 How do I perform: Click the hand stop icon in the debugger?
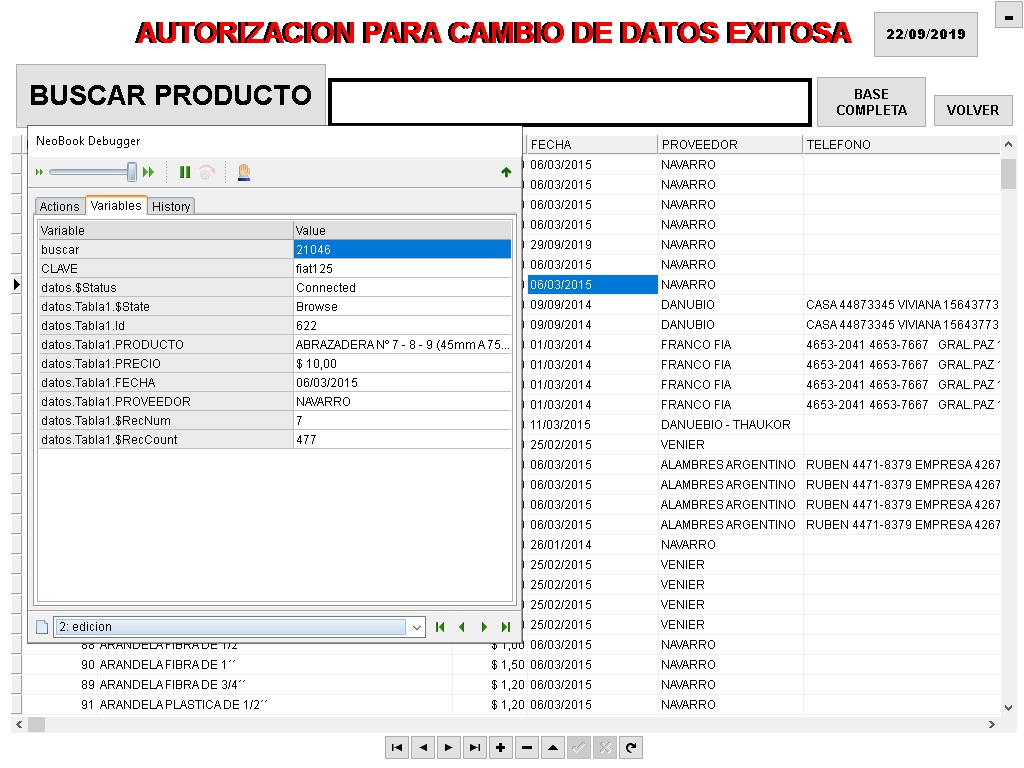[x=244, y=172]
